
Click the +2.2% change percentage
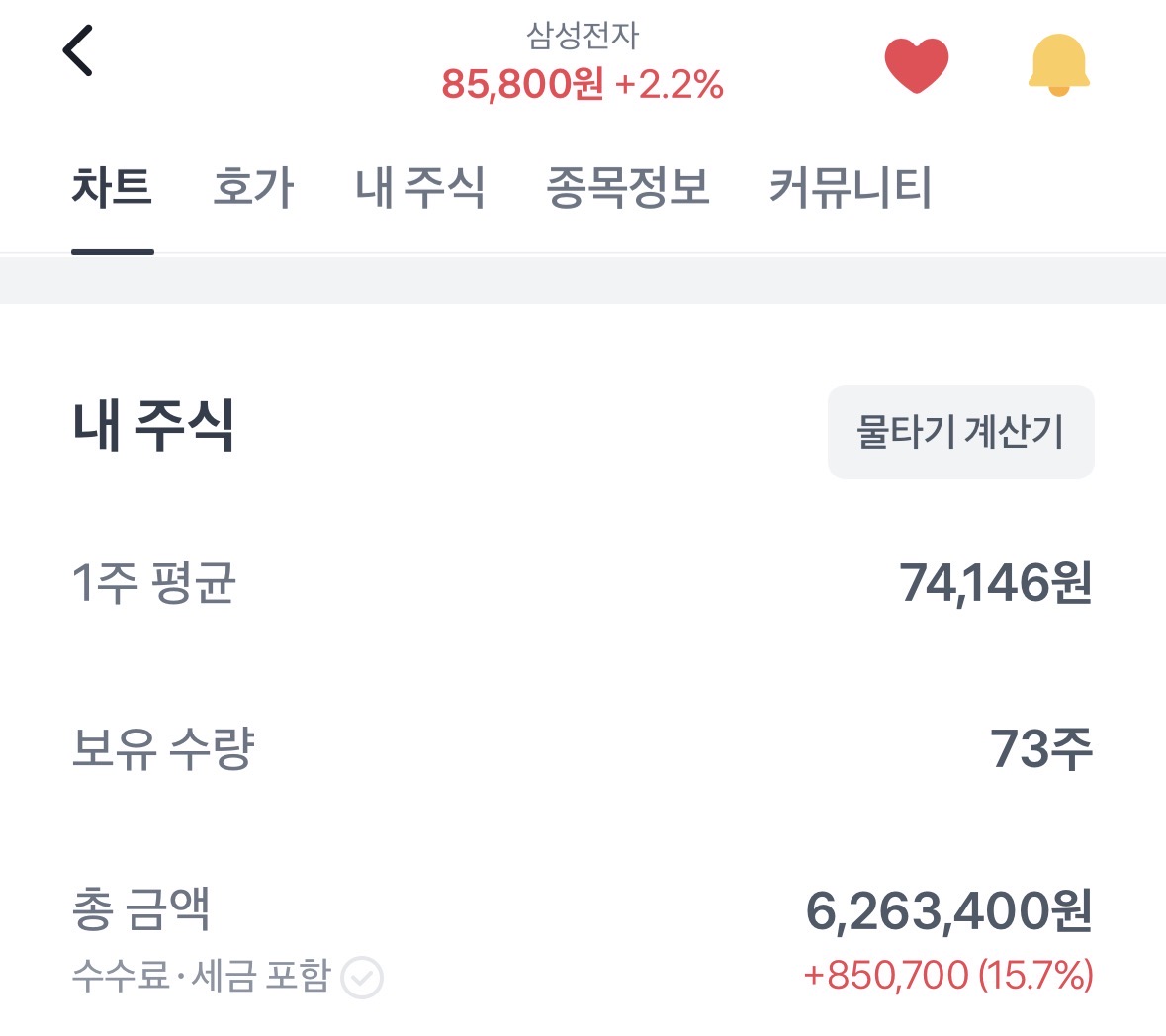click(670, 85)
